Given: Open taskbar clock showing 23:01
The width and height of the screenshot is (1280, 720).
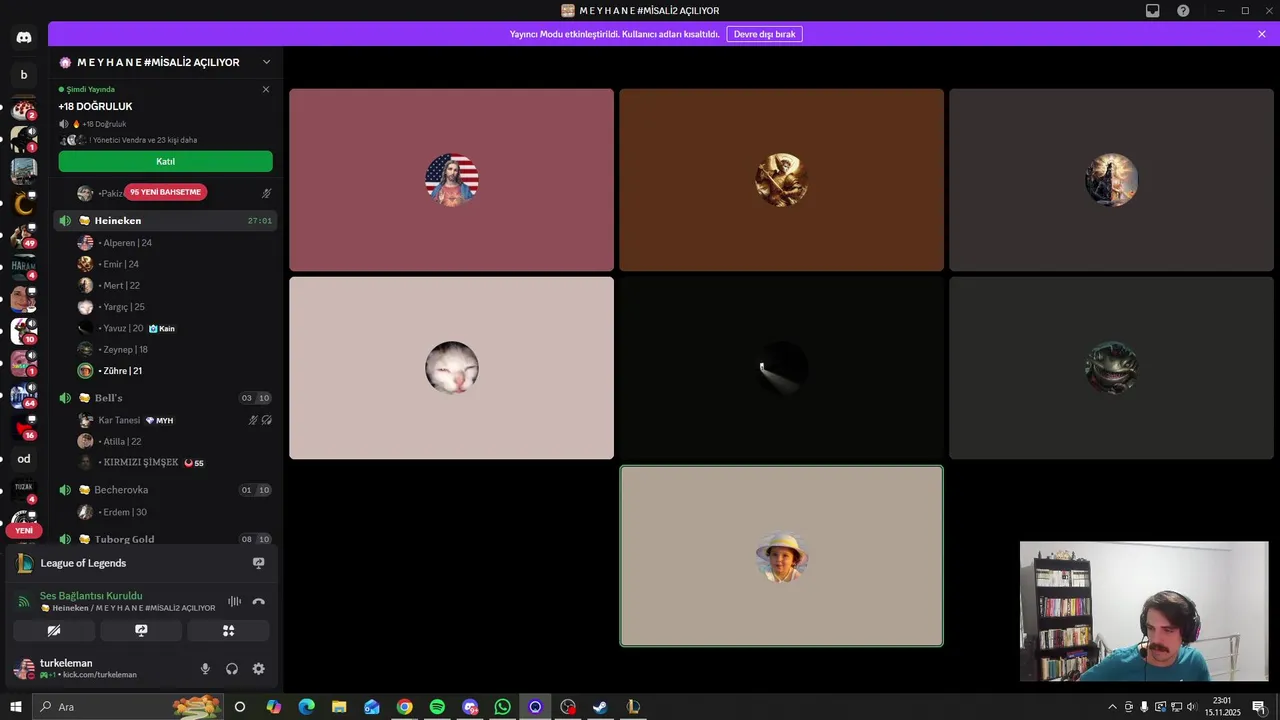Looking at the screenshot, I should click(x=1222, y=707).
